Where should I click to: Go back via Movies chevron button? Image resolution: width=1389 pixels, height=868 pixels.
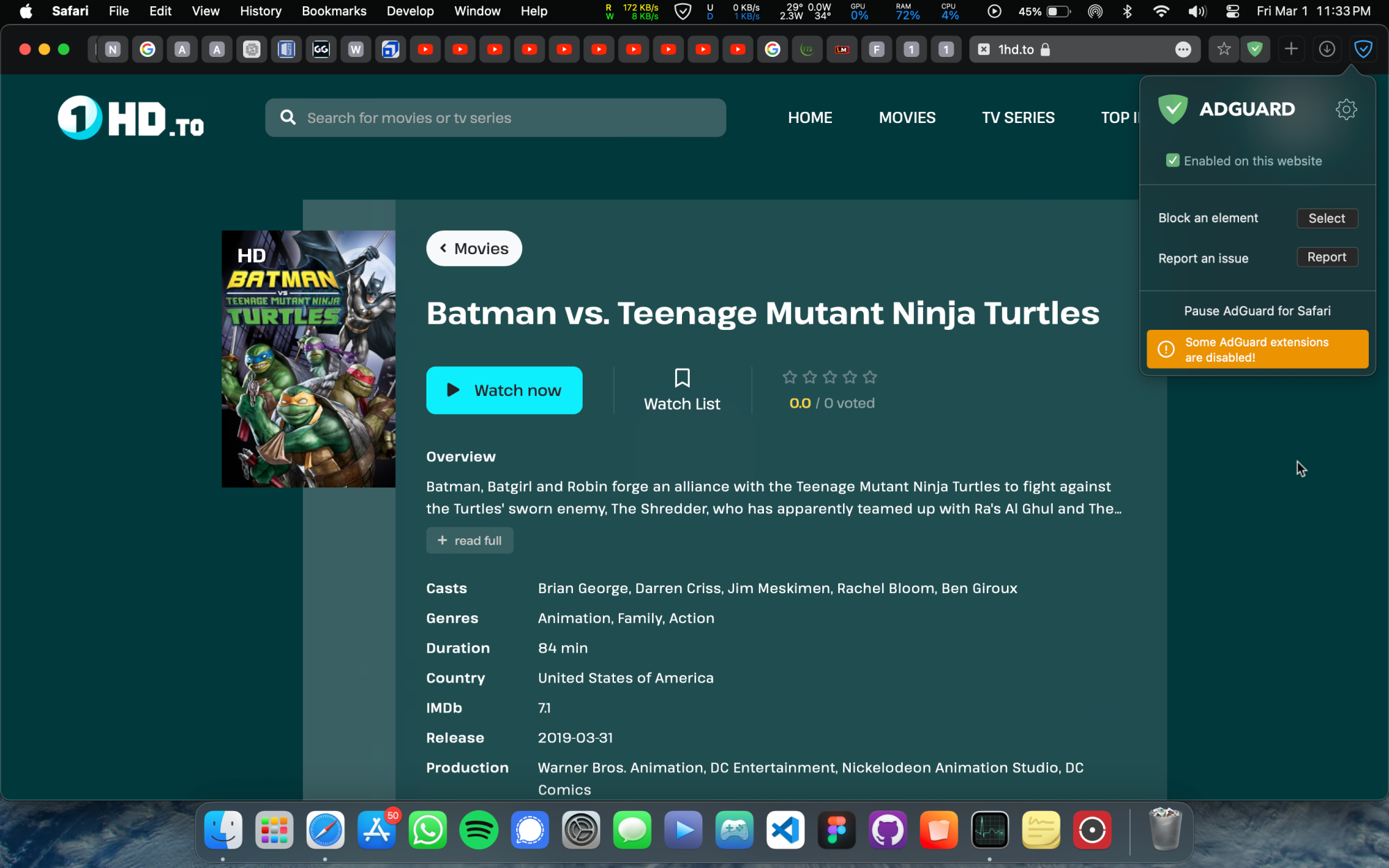click(474, 249)
